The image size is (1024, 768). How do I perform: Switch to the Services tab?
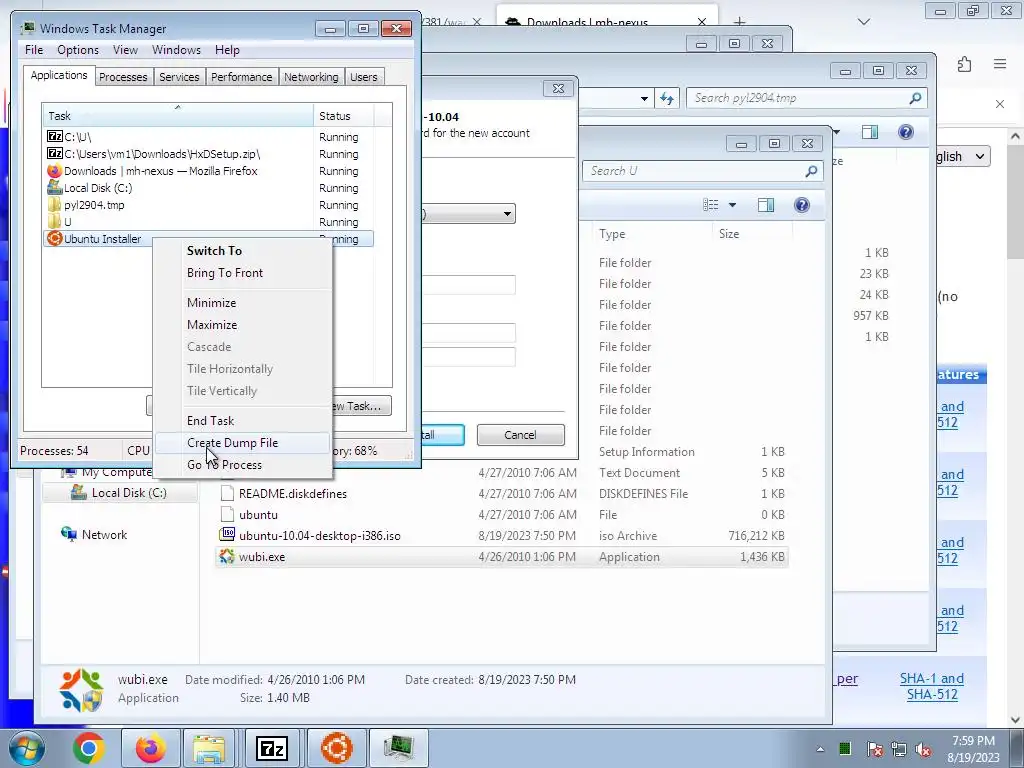179,77
